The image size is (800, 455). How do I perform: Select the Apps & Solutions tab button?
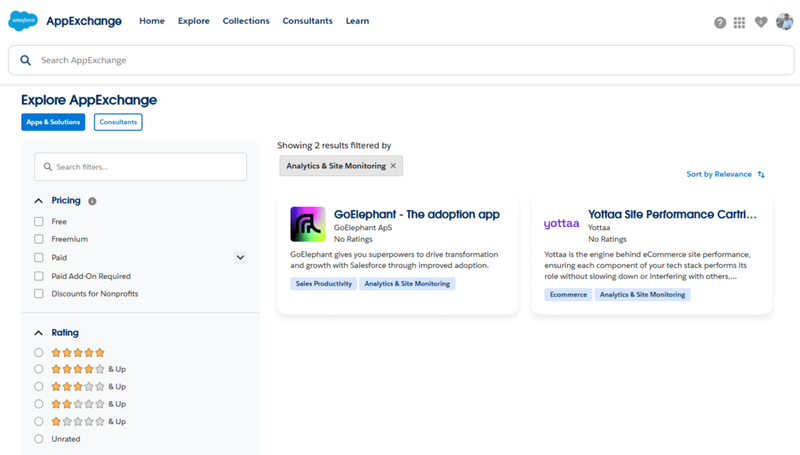point(53,122)
